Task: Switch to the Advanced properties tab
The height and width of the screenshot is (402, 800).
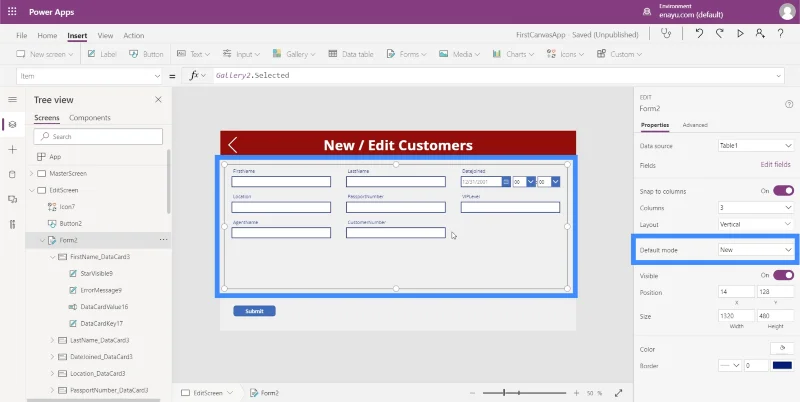Action: coord(695,125)
